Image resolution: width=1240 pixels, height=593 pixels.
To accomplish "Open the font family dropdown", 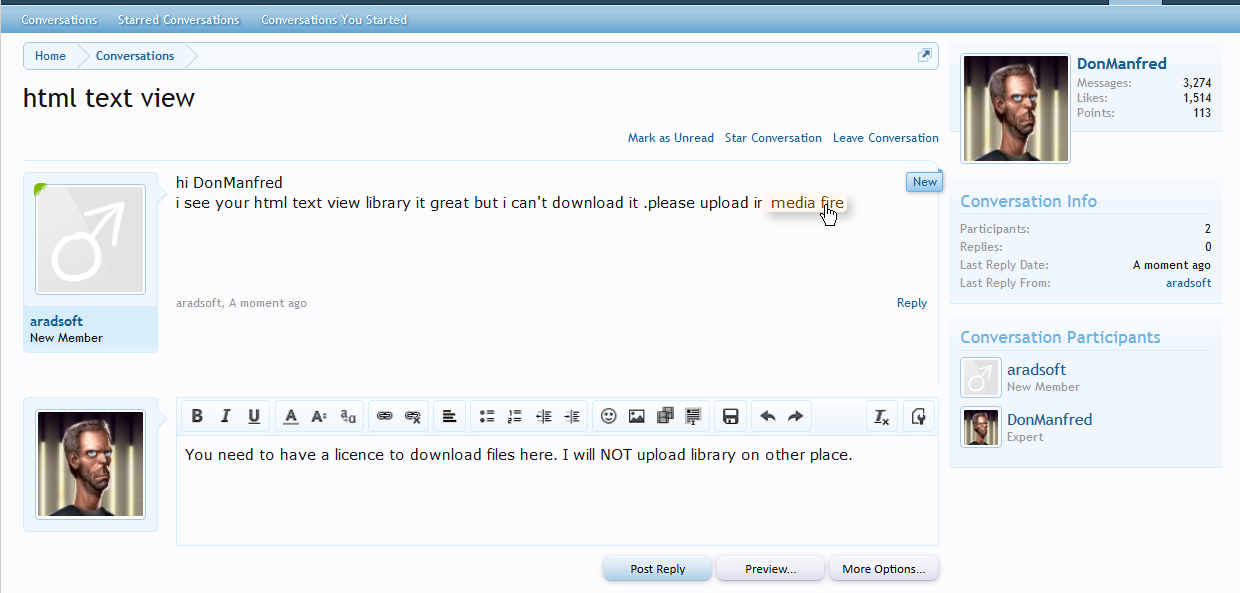I will 348,416.
